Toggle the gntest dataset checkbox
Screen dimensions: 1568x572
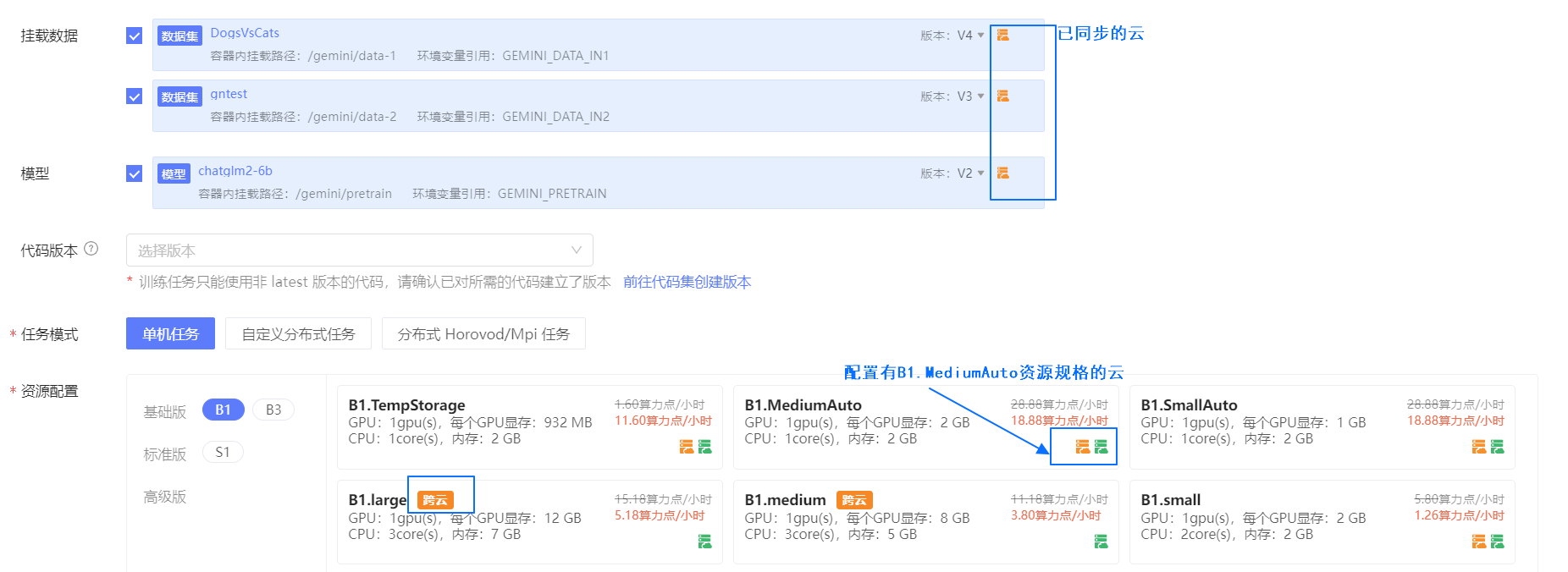point(134,96)
